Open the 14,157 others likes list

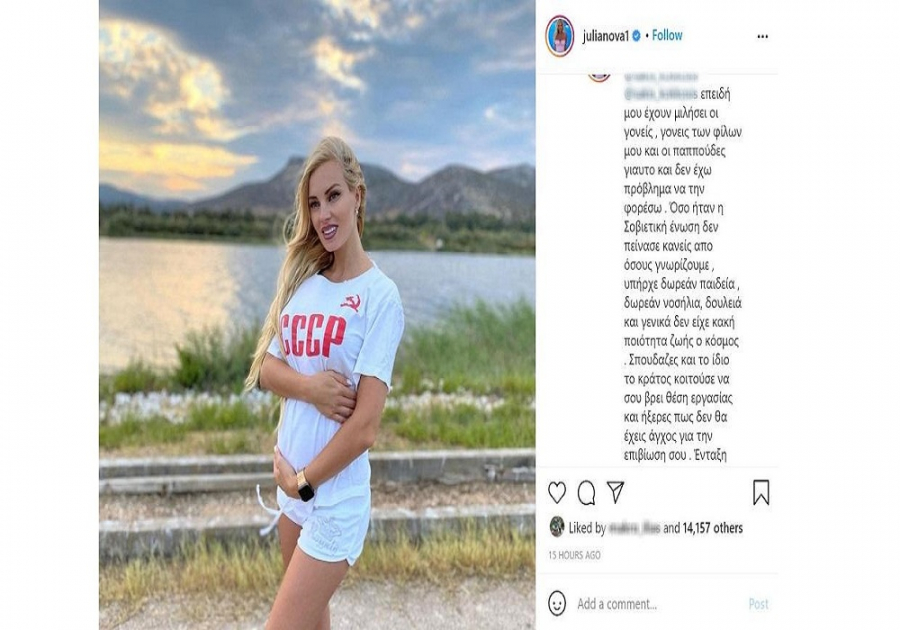tap(712, 528)
